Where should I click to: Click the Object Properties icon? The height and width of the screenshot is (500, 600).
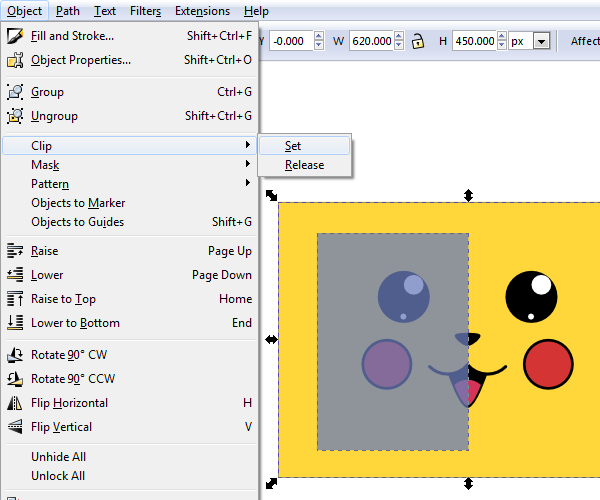[x=15, y=60]
